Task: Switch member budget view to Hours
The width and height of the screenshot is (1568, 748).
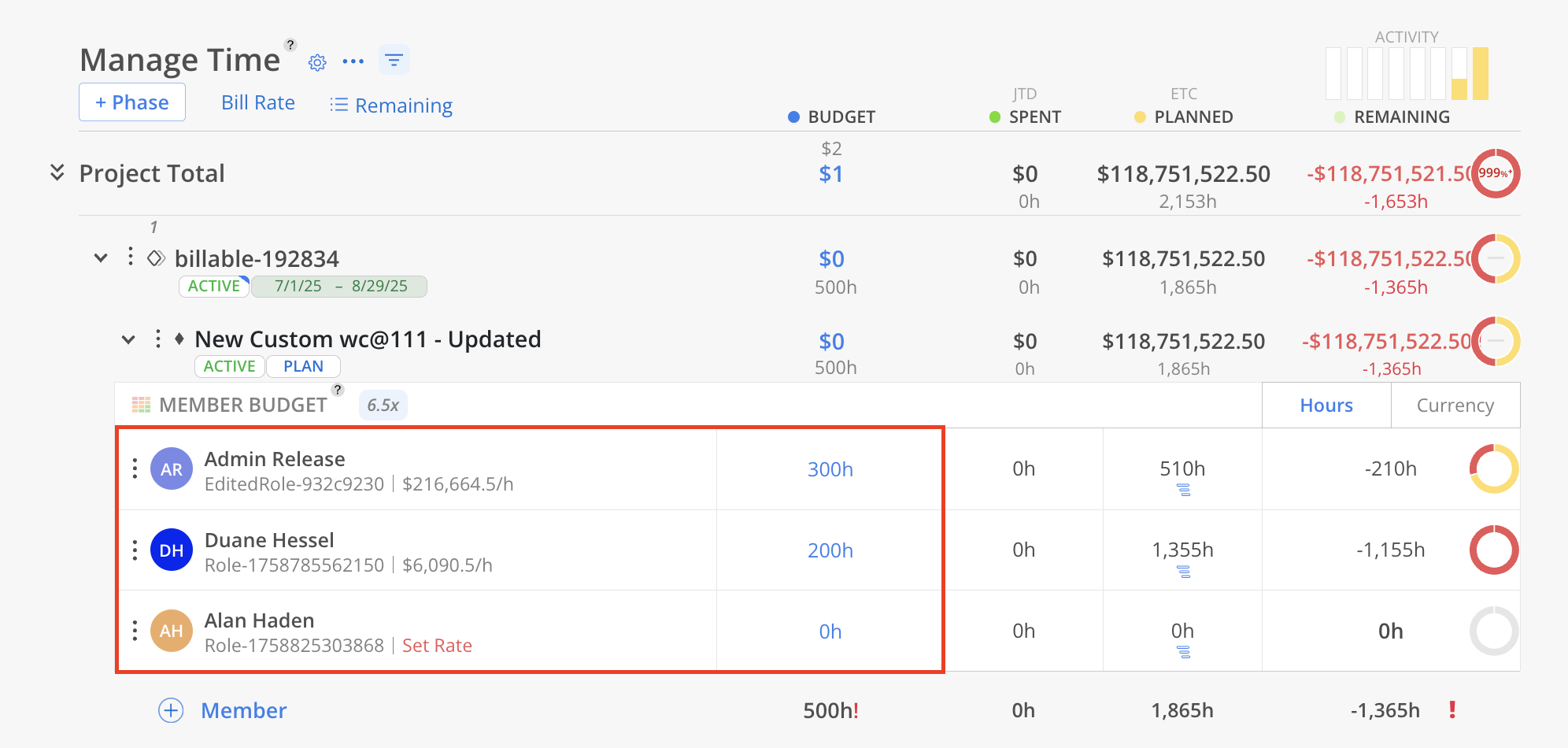Action: coord(1326,405)
